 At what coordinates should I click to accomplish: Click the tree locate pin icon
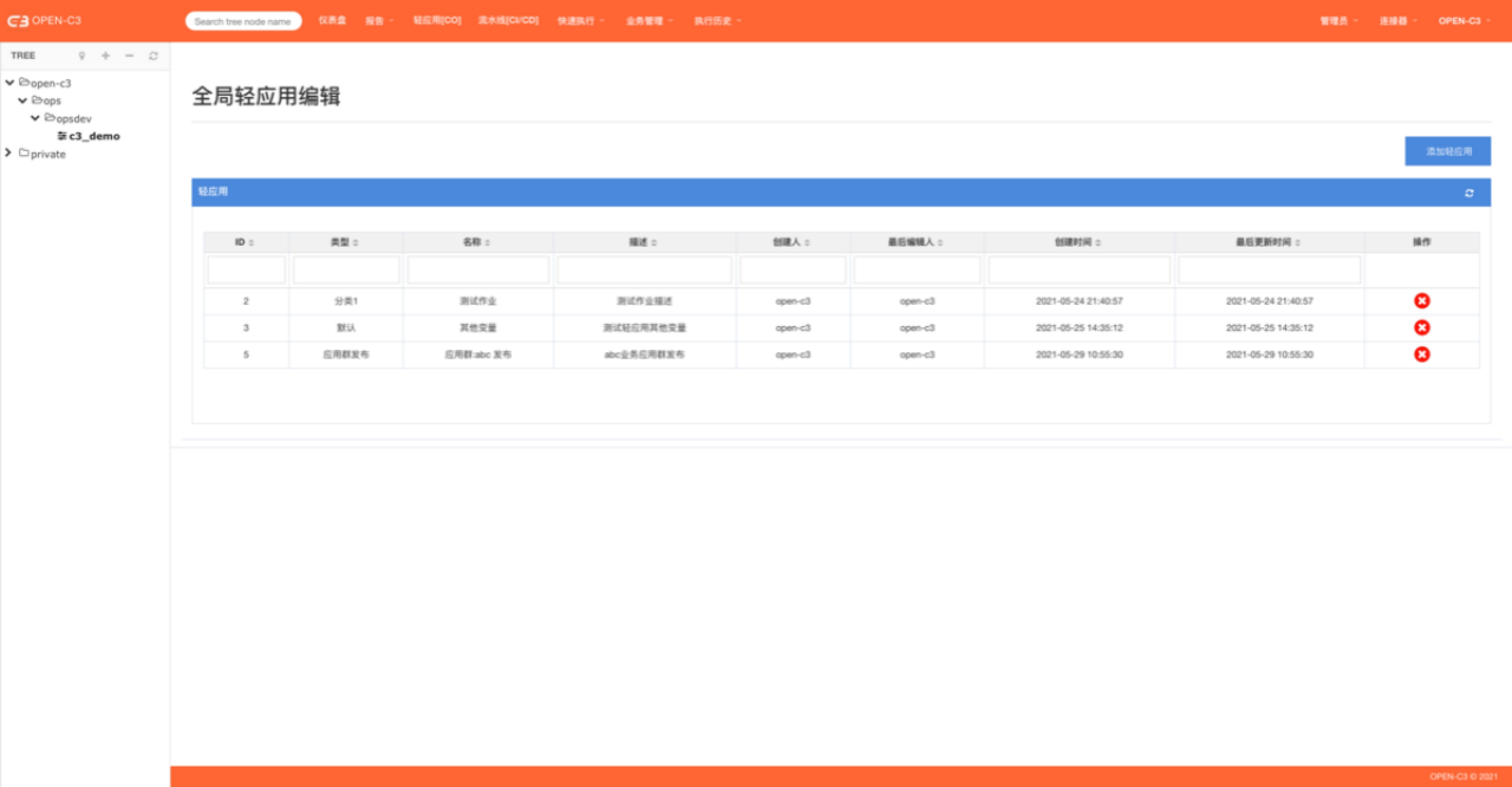tap(82, 56)
